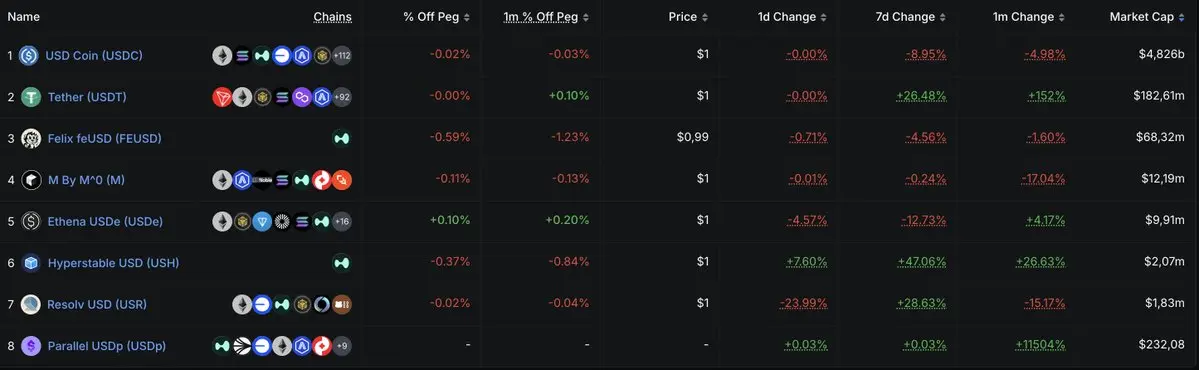1199x370 pixels.
Task: Sort by the 7d Change column header
Action: 911,17
